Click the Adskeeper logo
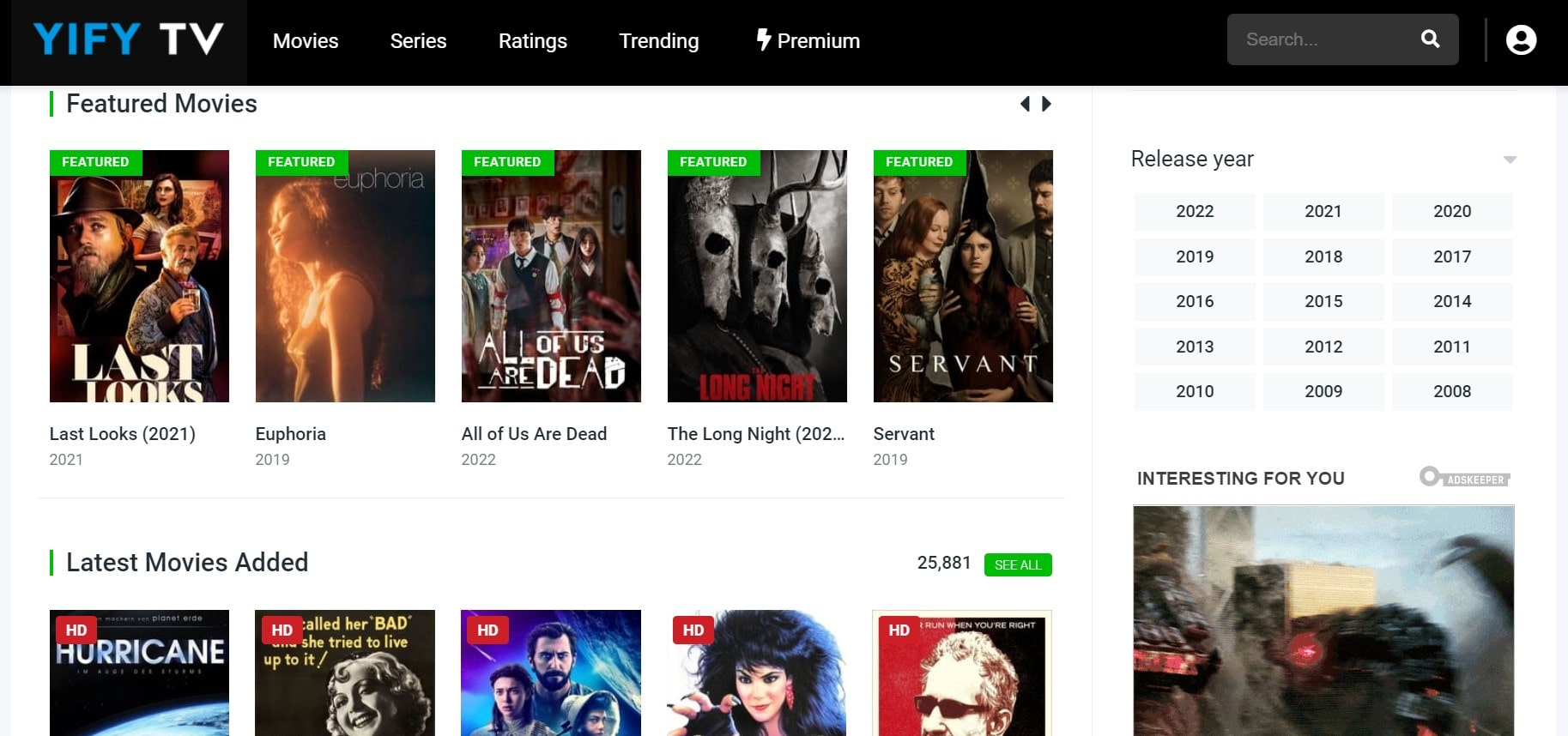The height and width of the screenshot is (736, 1568). point(1464,477)
